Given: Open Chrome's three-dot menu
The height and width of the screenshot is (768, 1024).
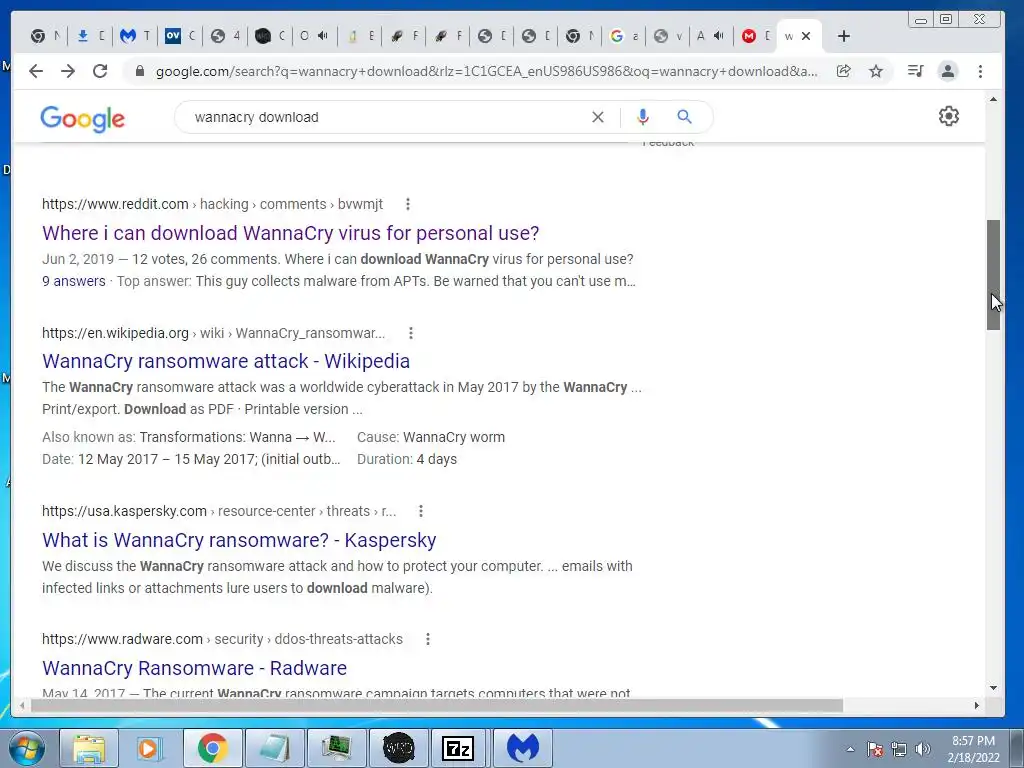Looking at the screenshot, I should (x=980, y=71).
